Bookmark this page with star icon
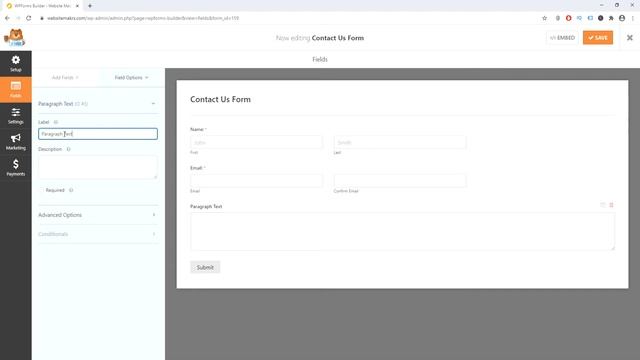This screenshot has width=640, height=360. [x=544, y=18]
